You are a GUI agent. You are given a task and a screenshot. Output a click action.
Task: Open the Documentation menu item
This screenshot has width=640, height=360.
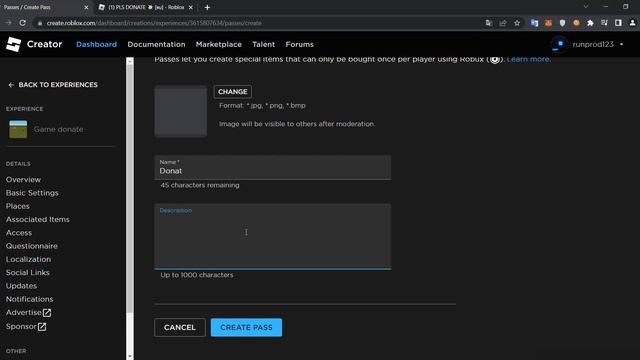[156, 44]
